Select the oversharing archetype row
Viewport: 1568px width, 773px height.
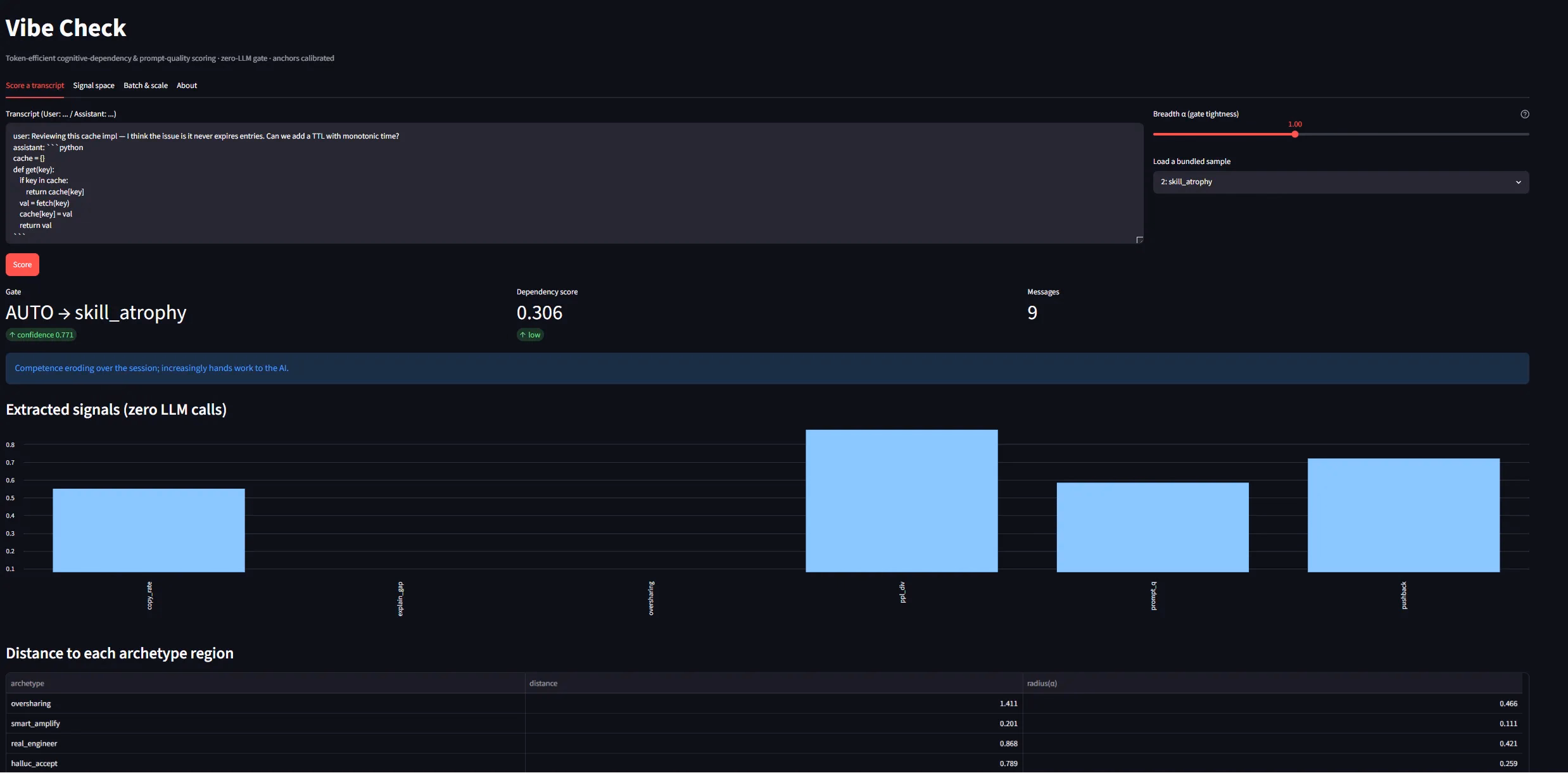tap(764, 703)
